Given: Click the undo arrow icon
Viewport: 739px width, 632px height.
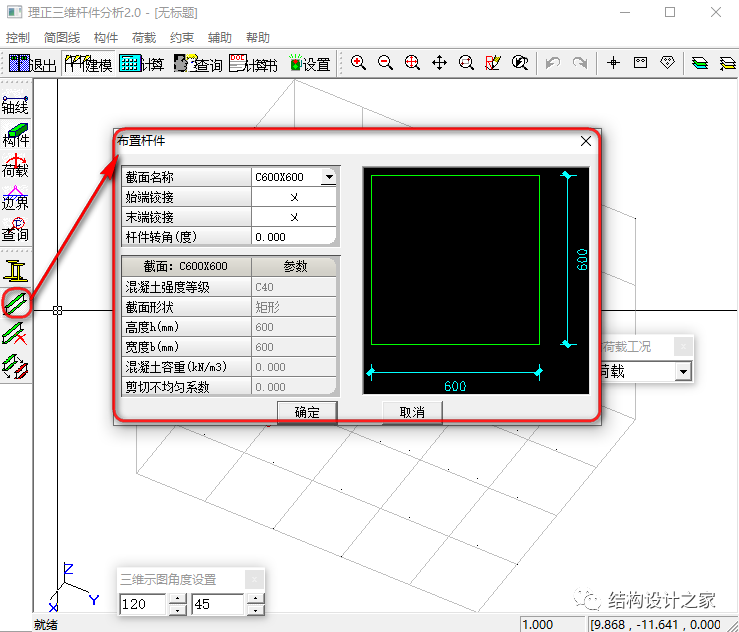Looking at the screenshot, I should pos(553,63).
